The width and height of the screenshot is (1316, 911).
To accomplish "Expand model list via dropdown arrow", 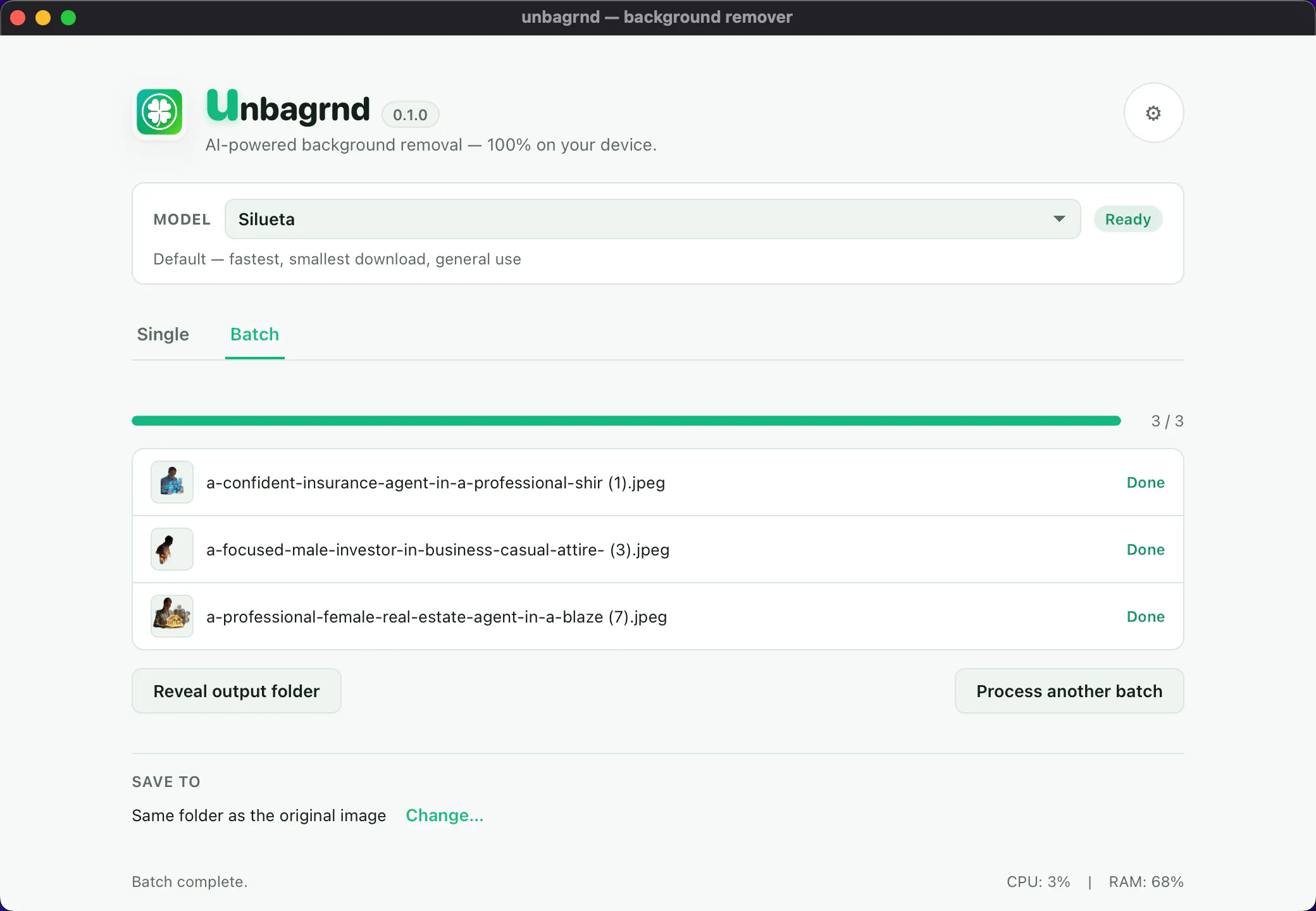I will point(1059,219).
